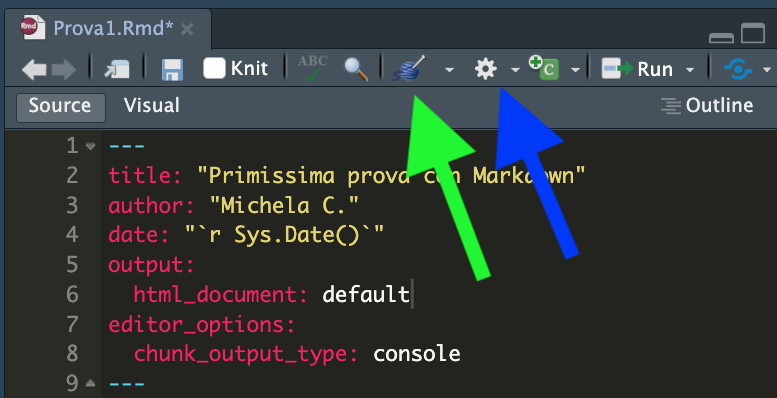Place cursor on "html_document:" key
The image size is (777, 398).
(222, 295)
